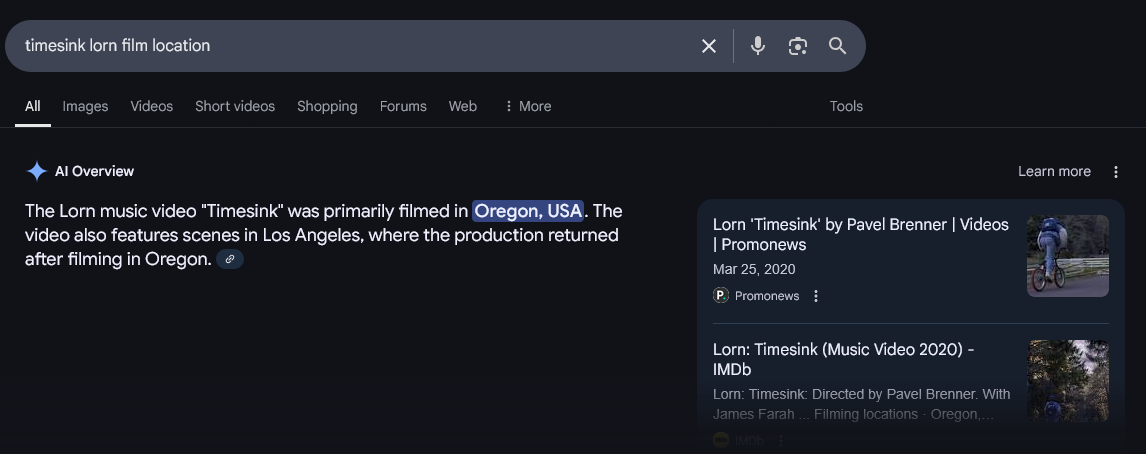
Task: Open the AI Overview source link chip
Action: pyautogui.click(x=230, y=260)
